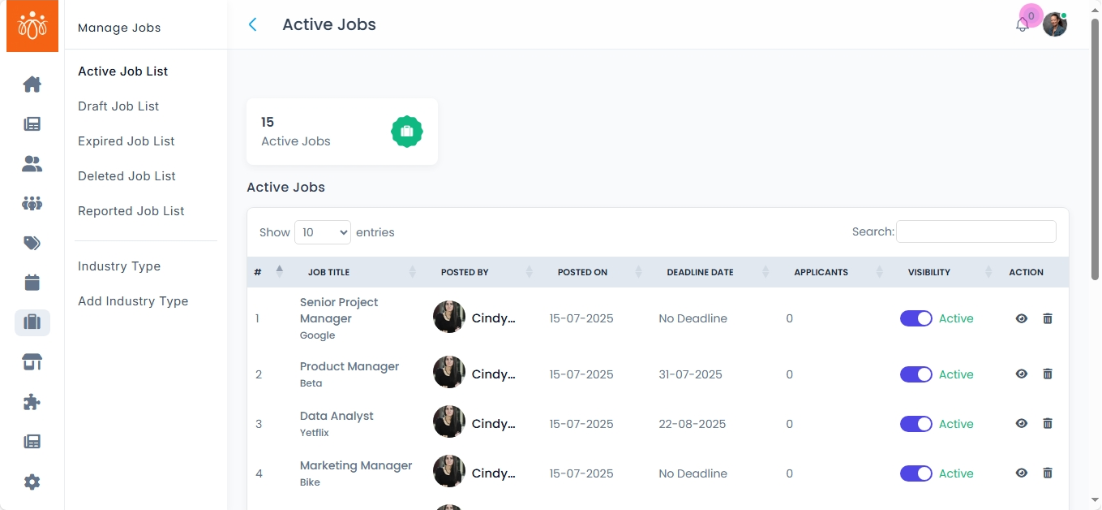Click the home icon in sidebar
Viewport: 1102px width, 510px height.
(32, 85)
